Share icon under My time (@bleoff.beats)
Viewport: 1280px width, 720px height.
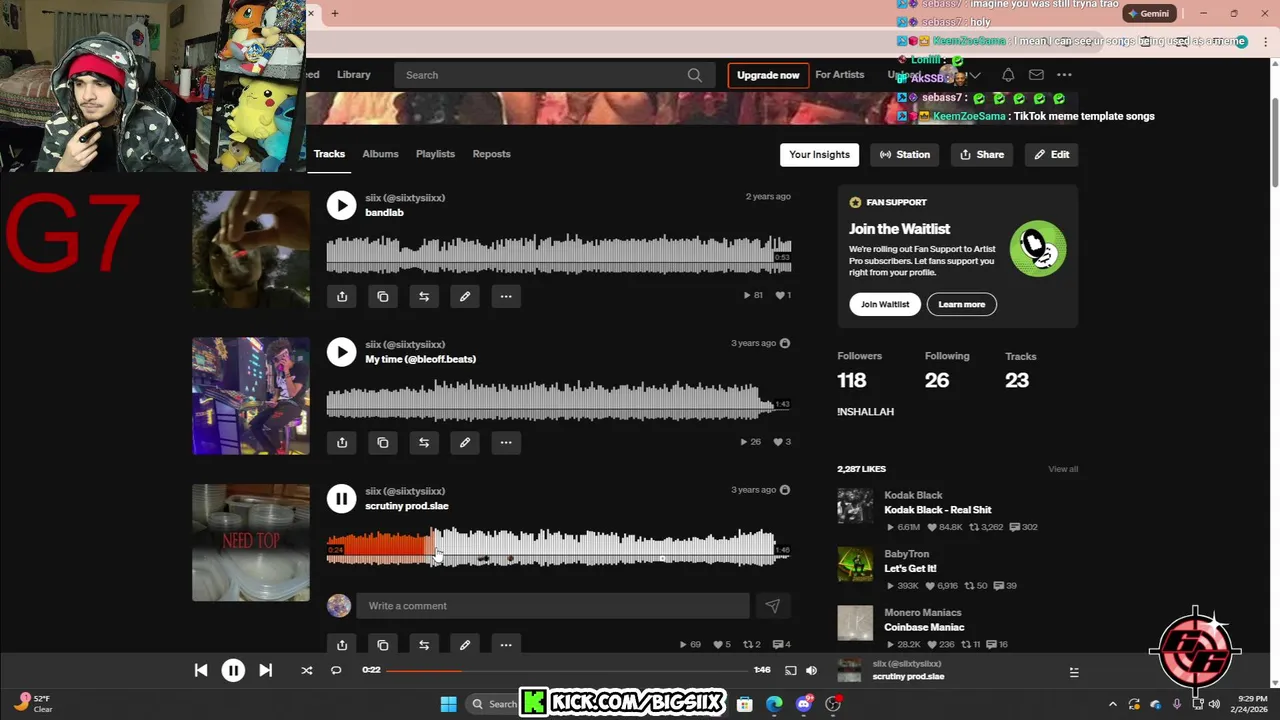[x=342, y=442]
